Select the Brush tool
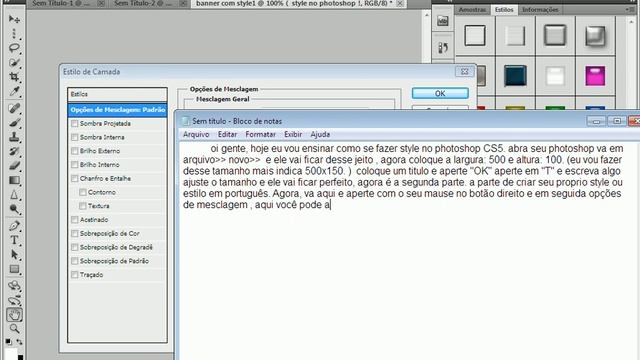Image resolution: width=640 pixels, height=360 pixels. point(14,122)
